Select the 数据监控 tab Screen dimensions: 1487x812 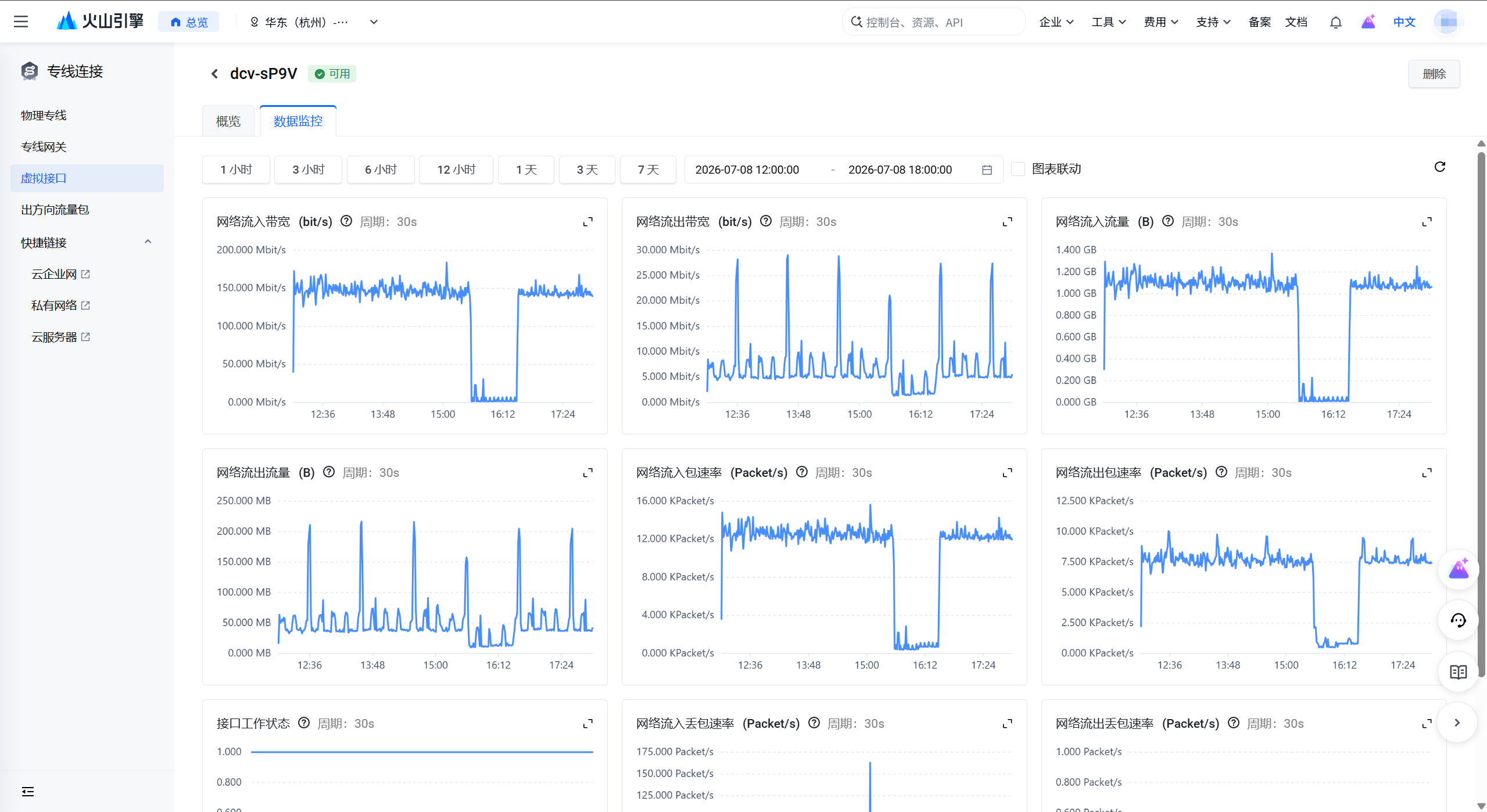click(298, 121)
